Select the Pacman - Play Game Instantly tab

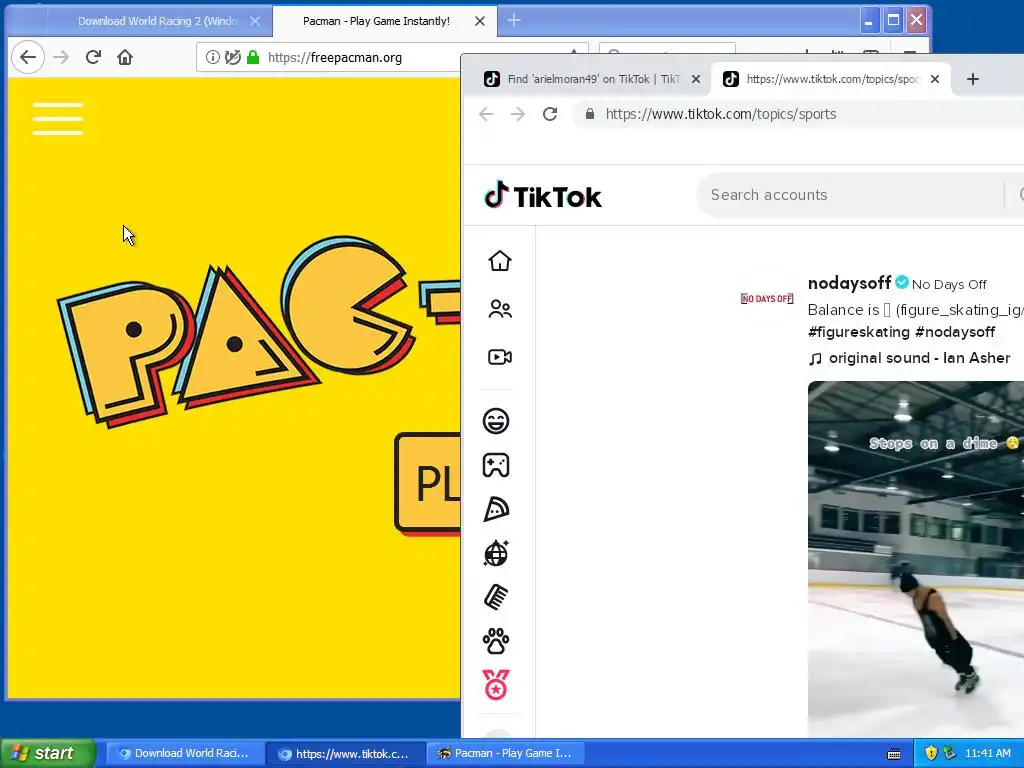click(x=376, y=21)
